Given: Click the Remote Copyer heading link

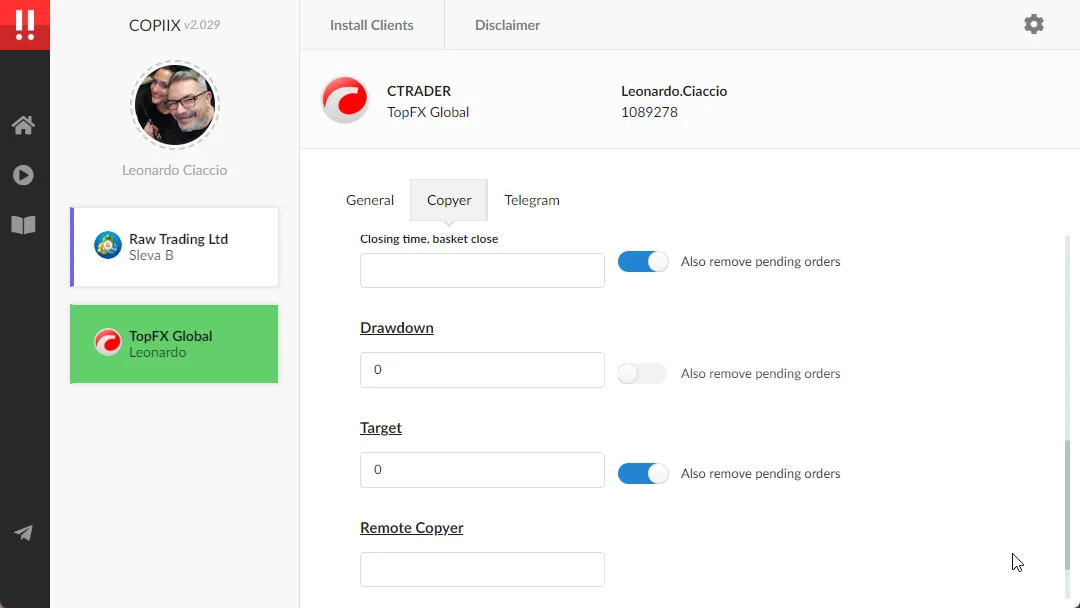Looking at the screenshot, I should [x=412, y=527].
